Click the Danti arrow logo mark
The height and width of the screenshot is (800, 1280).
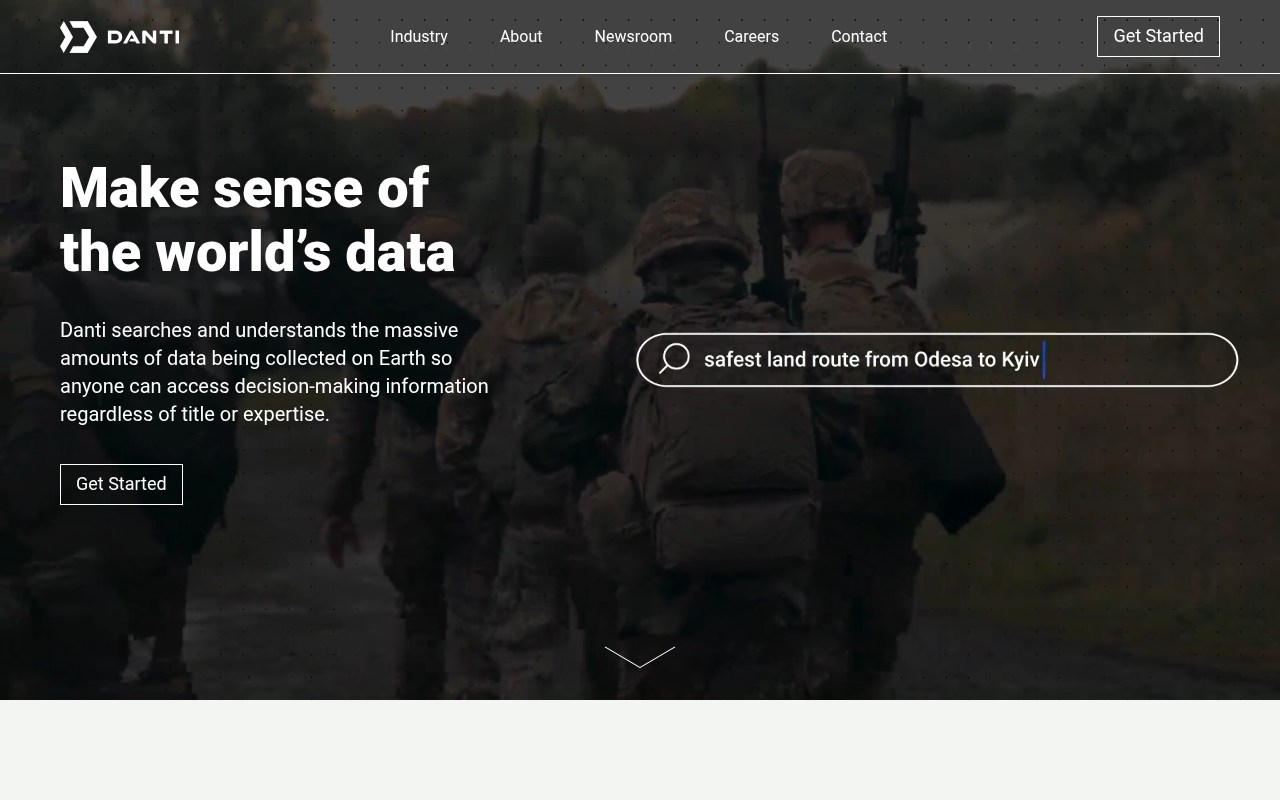(76, 37)
